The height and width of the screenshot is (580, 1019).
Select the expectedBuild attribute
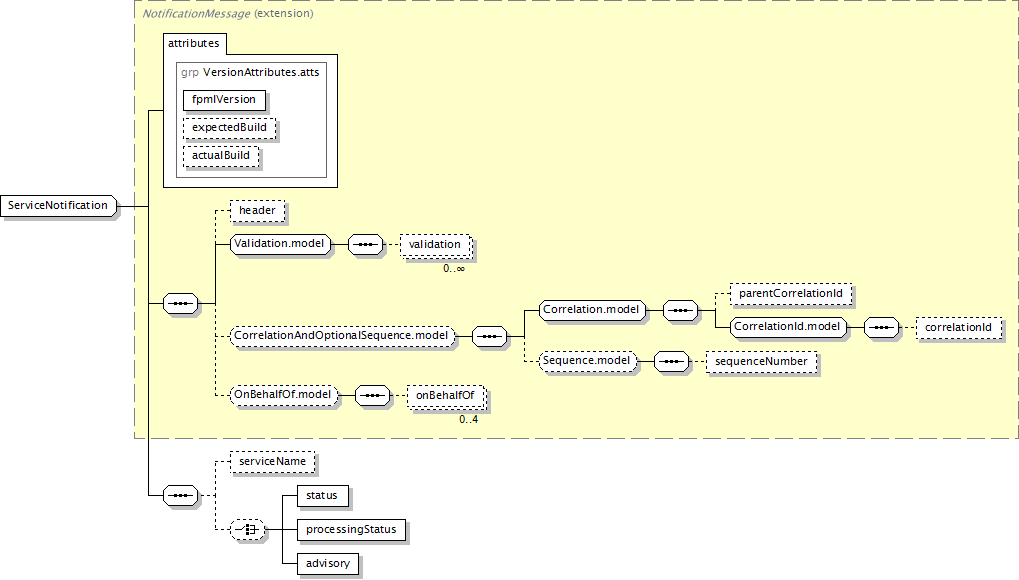coord(229,127)
